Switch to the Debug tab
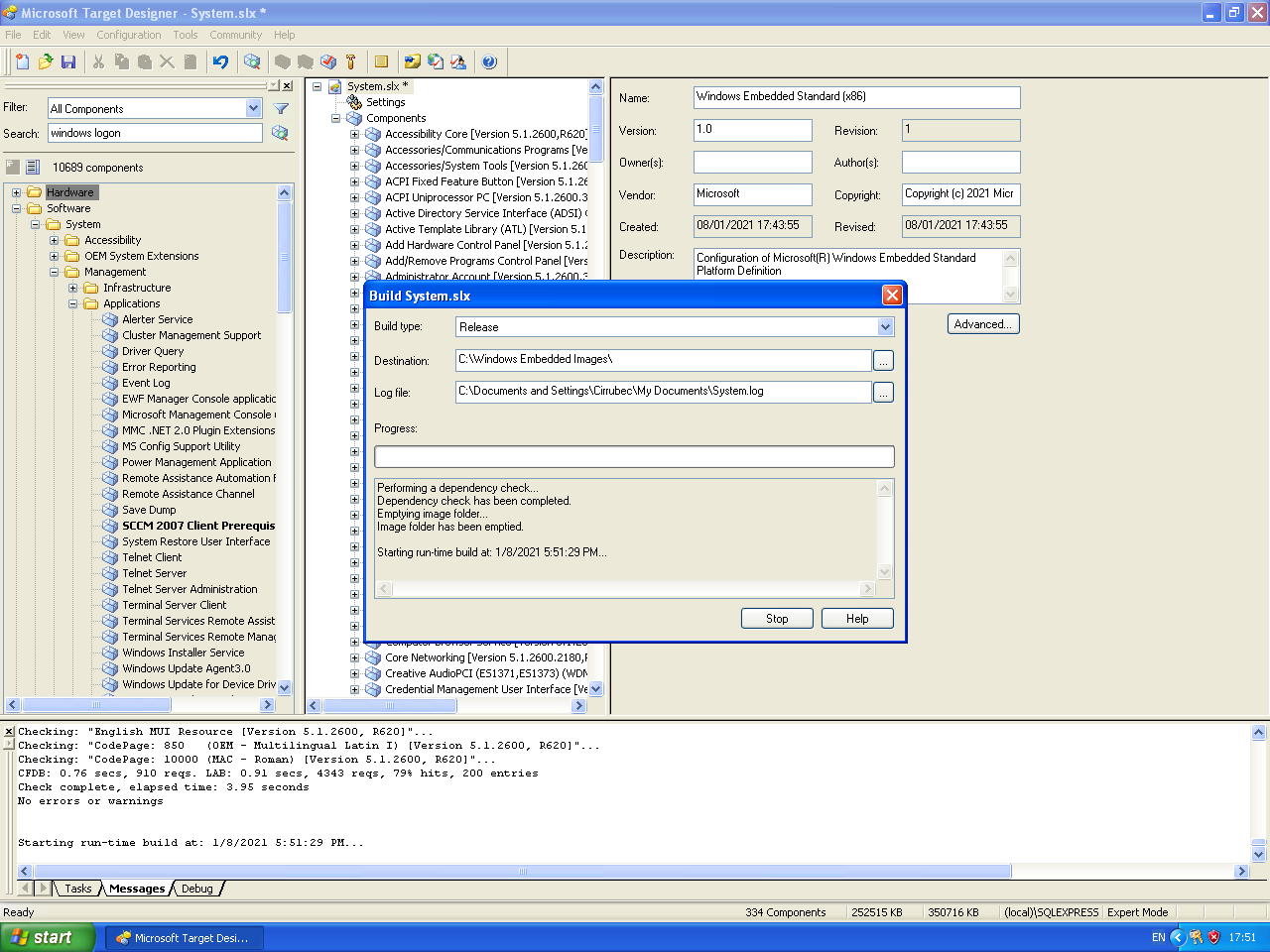 (x=196, y=889)
